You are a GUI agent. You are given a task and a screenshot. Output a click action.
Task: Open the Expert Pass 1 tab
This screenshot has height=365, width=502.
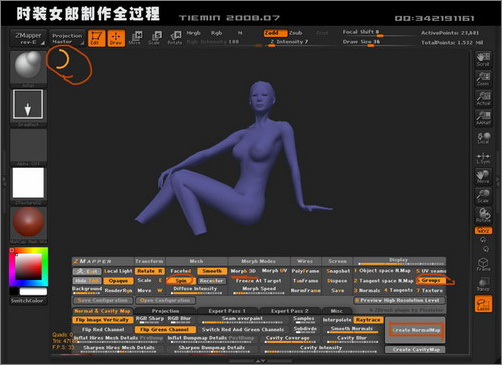click(227, 311)
